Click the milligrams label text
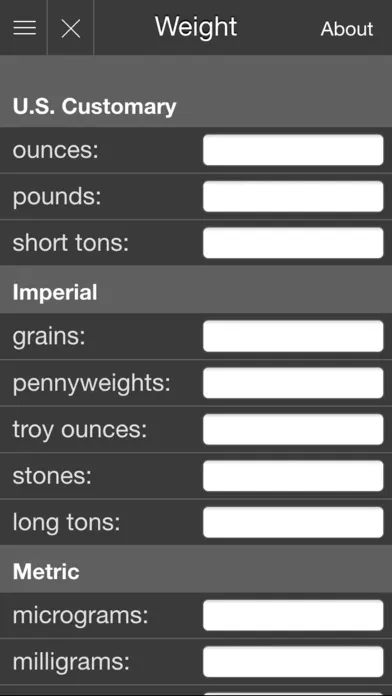This screenshot has width=392, height=696. tap(71, 662)
